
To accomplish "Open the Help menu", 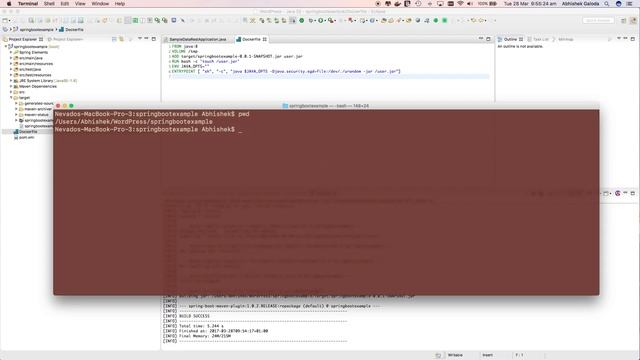I will [120, 4].
